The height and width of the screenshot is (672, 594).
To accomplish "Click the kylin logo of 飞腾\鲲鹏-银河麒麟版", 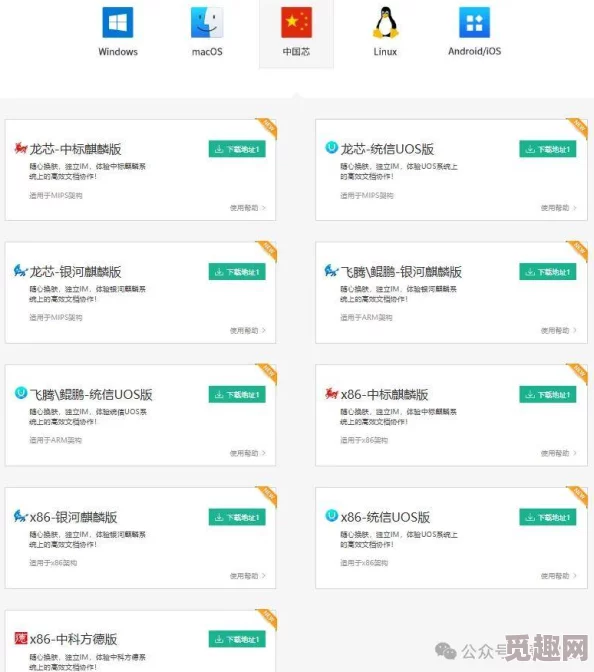I will (331, 270).
